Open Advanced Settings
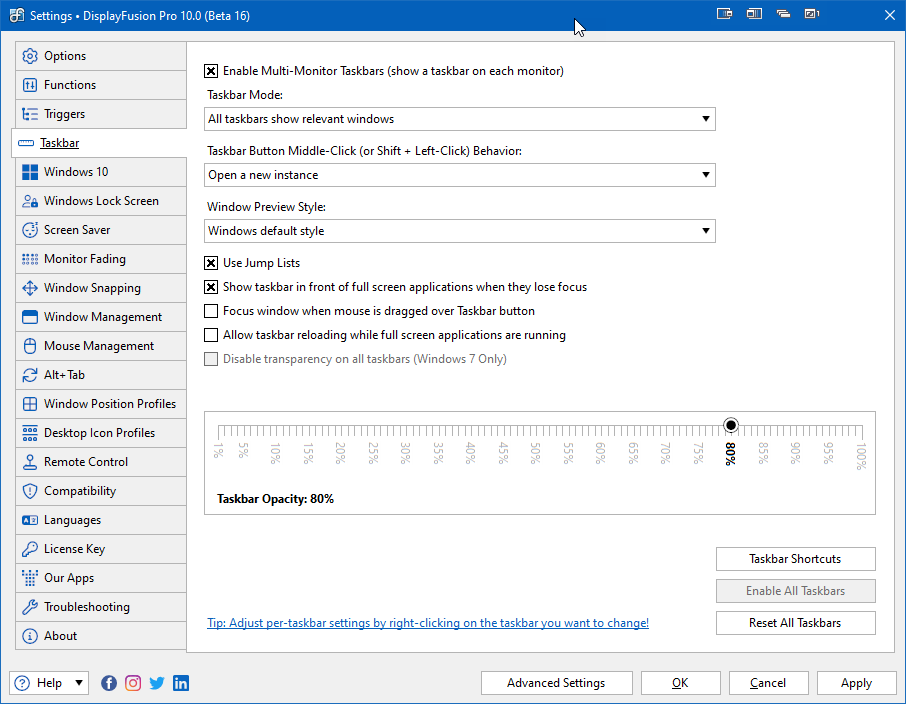The image size is (906, 704). pos(556,683)
